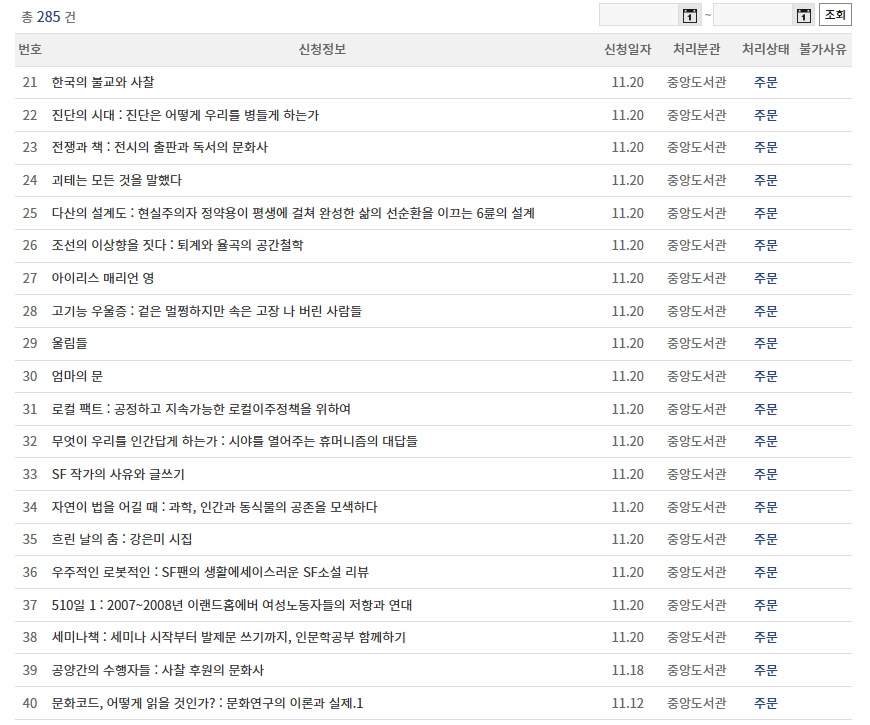870x725 pixels.
Task: Click the 조회 search button
Action: tap(834, 14)
